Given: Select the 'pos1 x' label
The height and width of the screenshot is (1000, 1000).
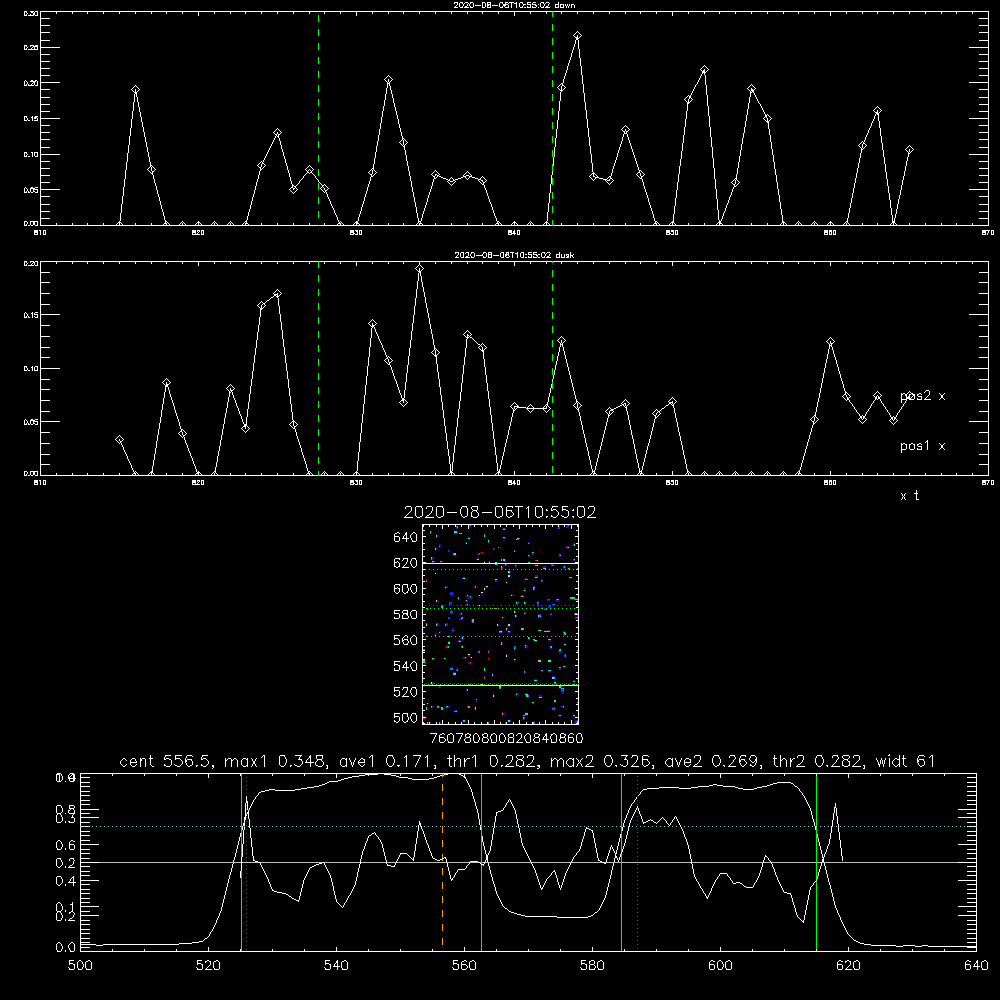Looking at the screenshot, I should [x=922, y=446].
